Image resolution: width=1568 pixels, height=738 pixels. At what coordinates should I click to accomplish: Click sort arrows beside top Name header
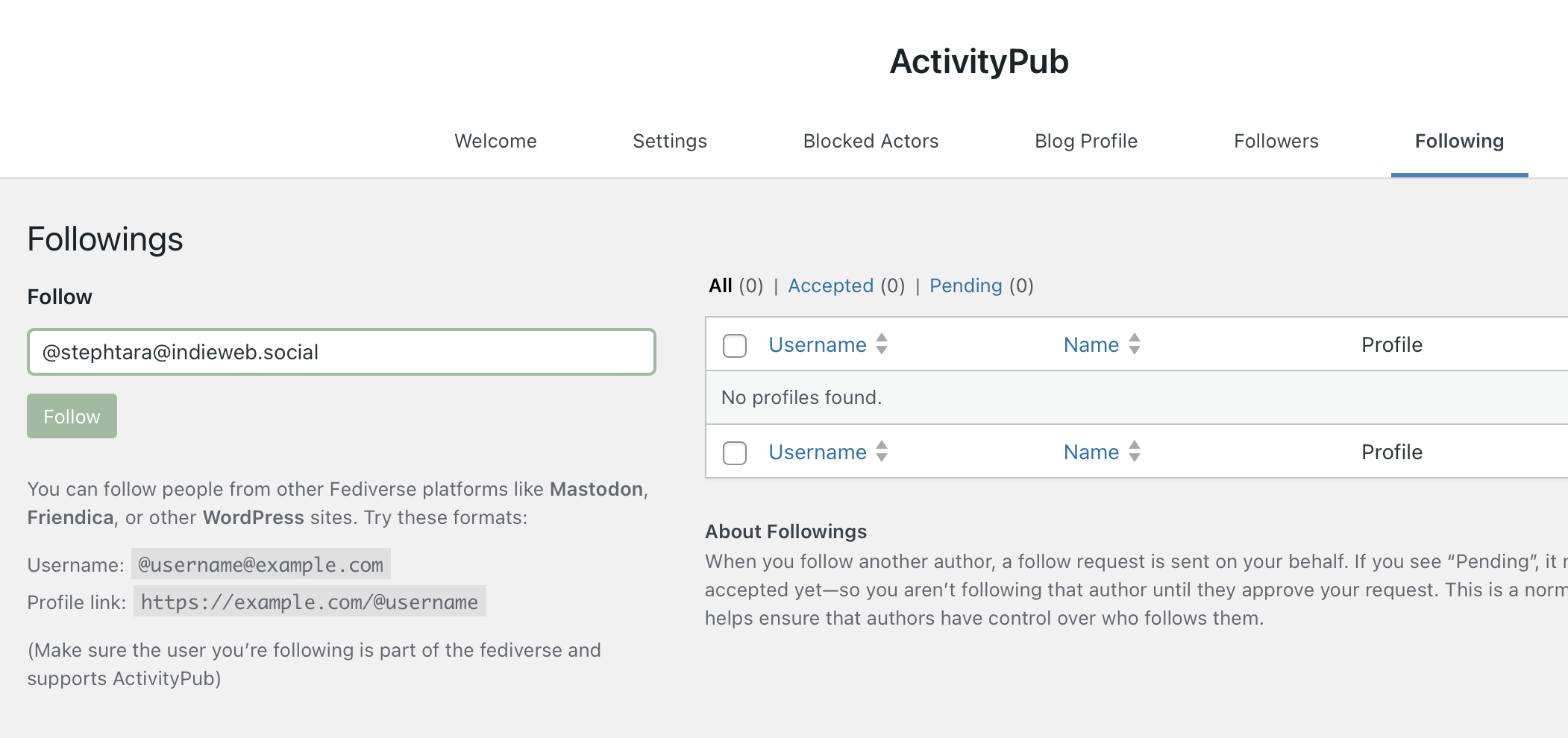(x=1134, y=344)
